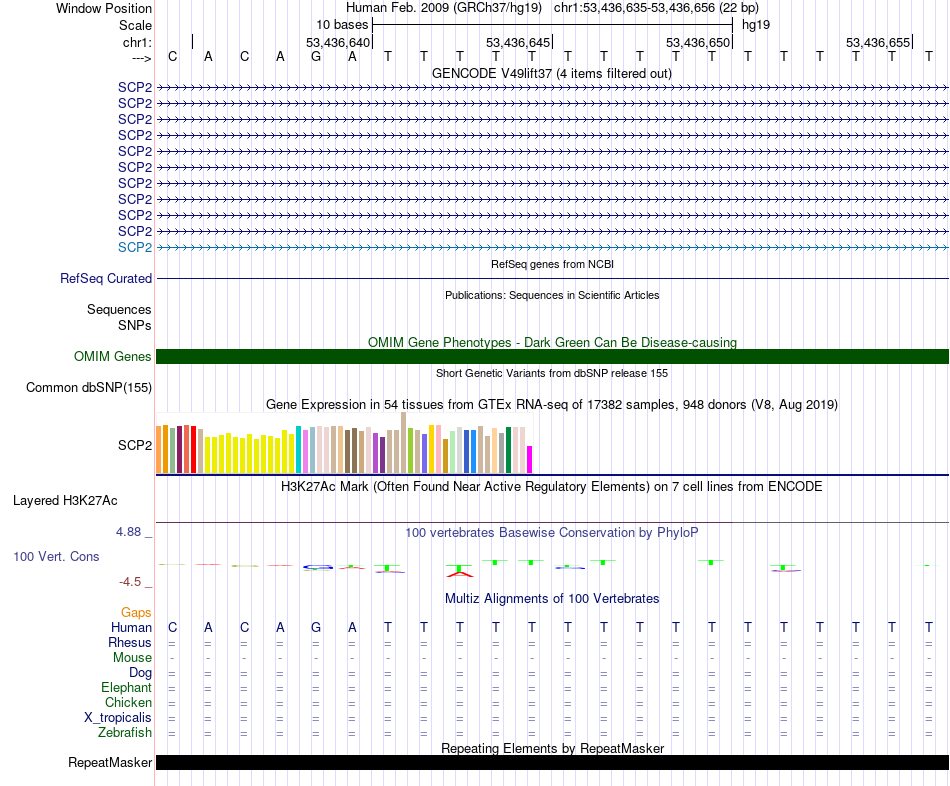Click the 53,436,645 position in the ruler
This screenshot has height=786, width=950.
point(518,42)
